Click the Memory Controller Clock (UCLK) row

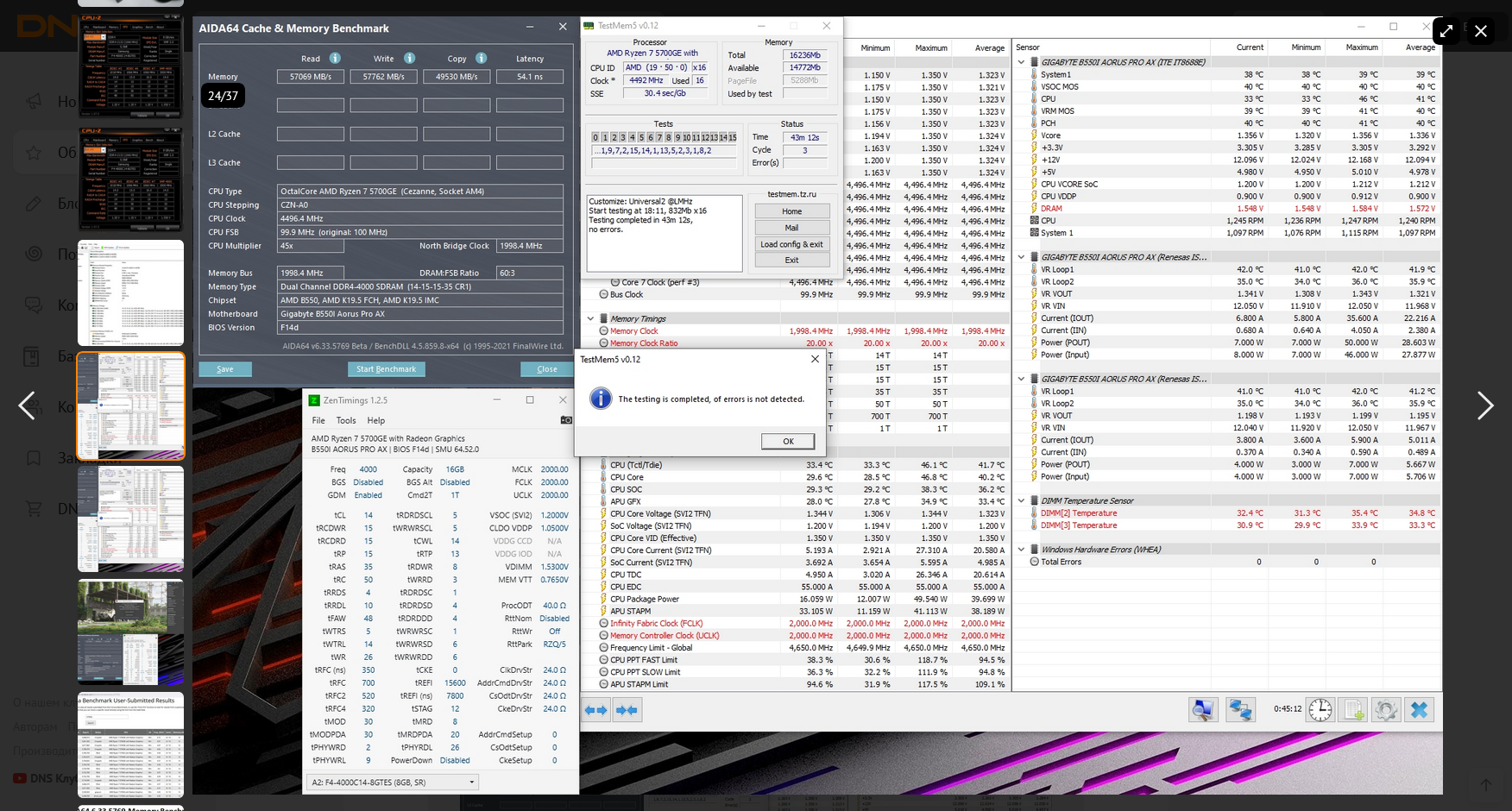795,636
